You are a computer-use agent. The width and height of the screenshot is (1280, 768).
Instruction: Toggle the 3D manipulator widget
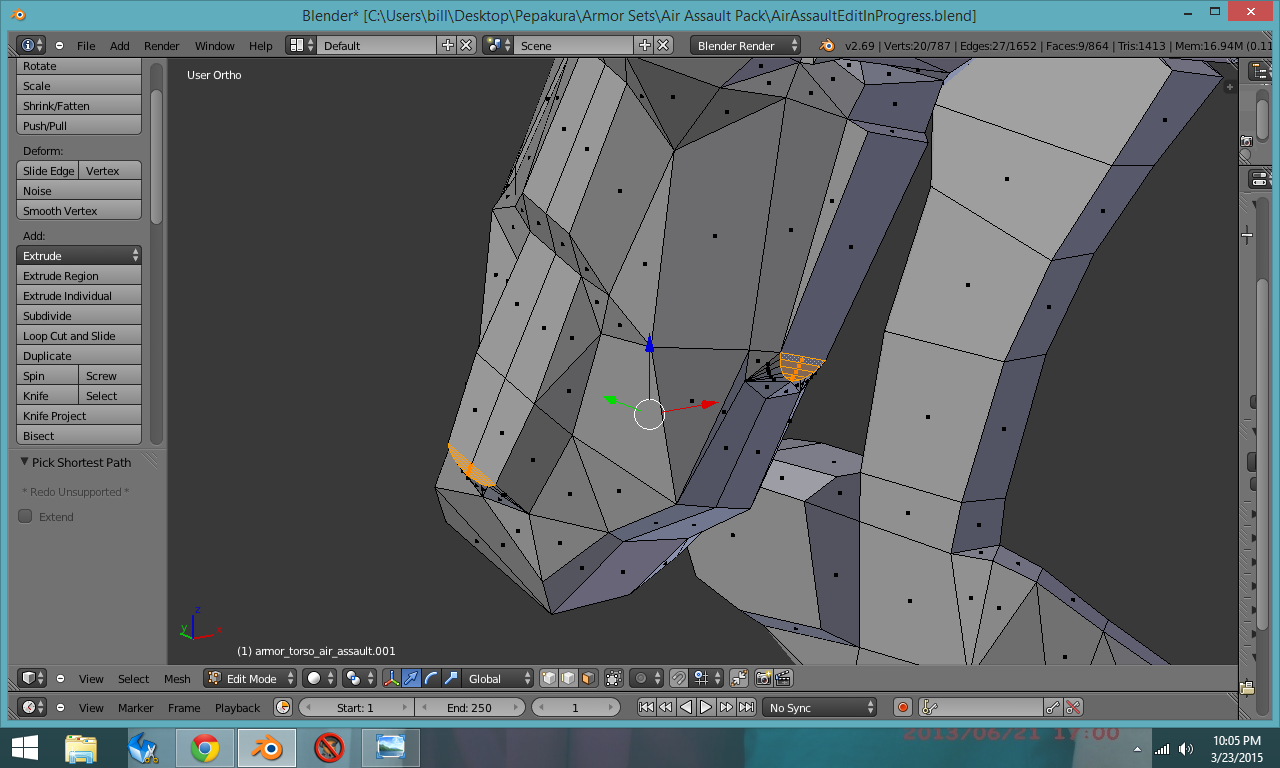(391, 678)
